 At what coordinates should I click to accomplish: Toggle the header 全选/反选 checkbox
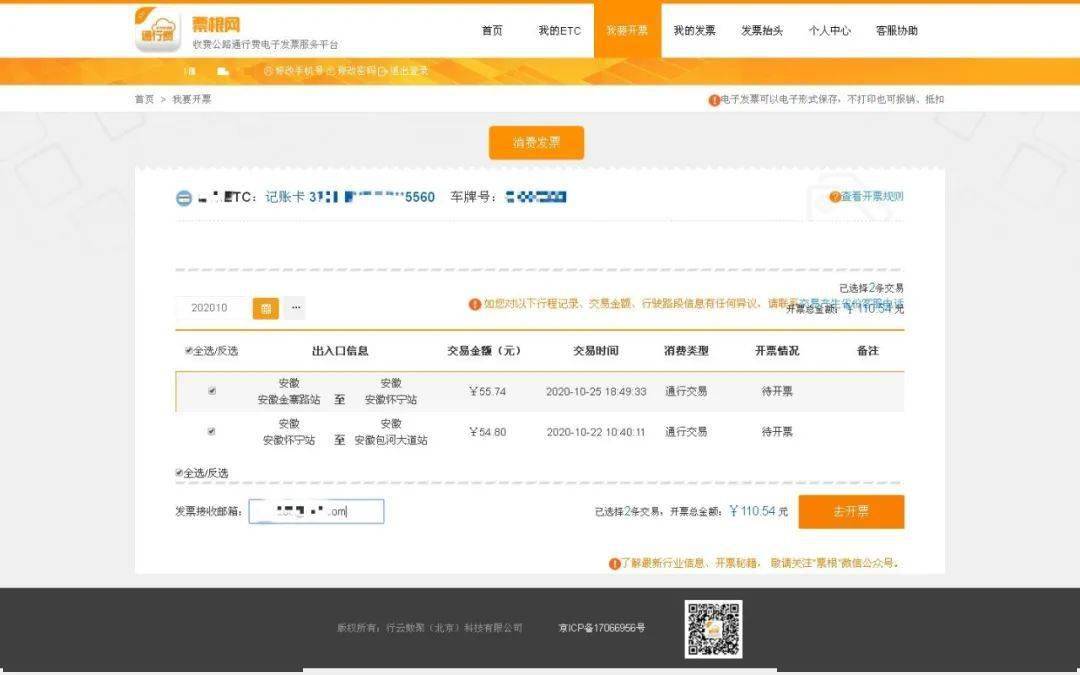[188, 351]
